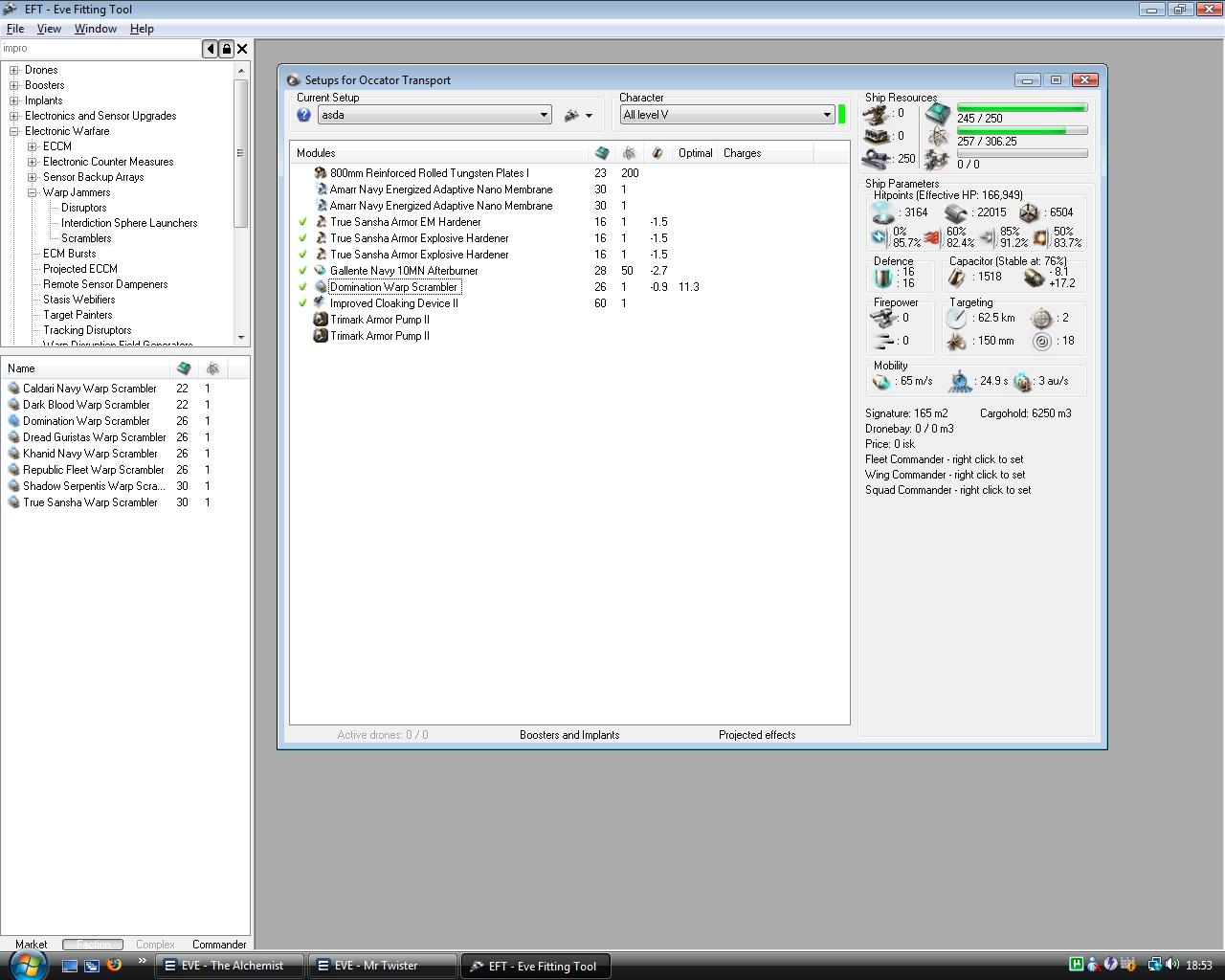
Task: Click the EM resistance icon in Hitpoints
Action: pyautogui.click(x=880, y=236)
